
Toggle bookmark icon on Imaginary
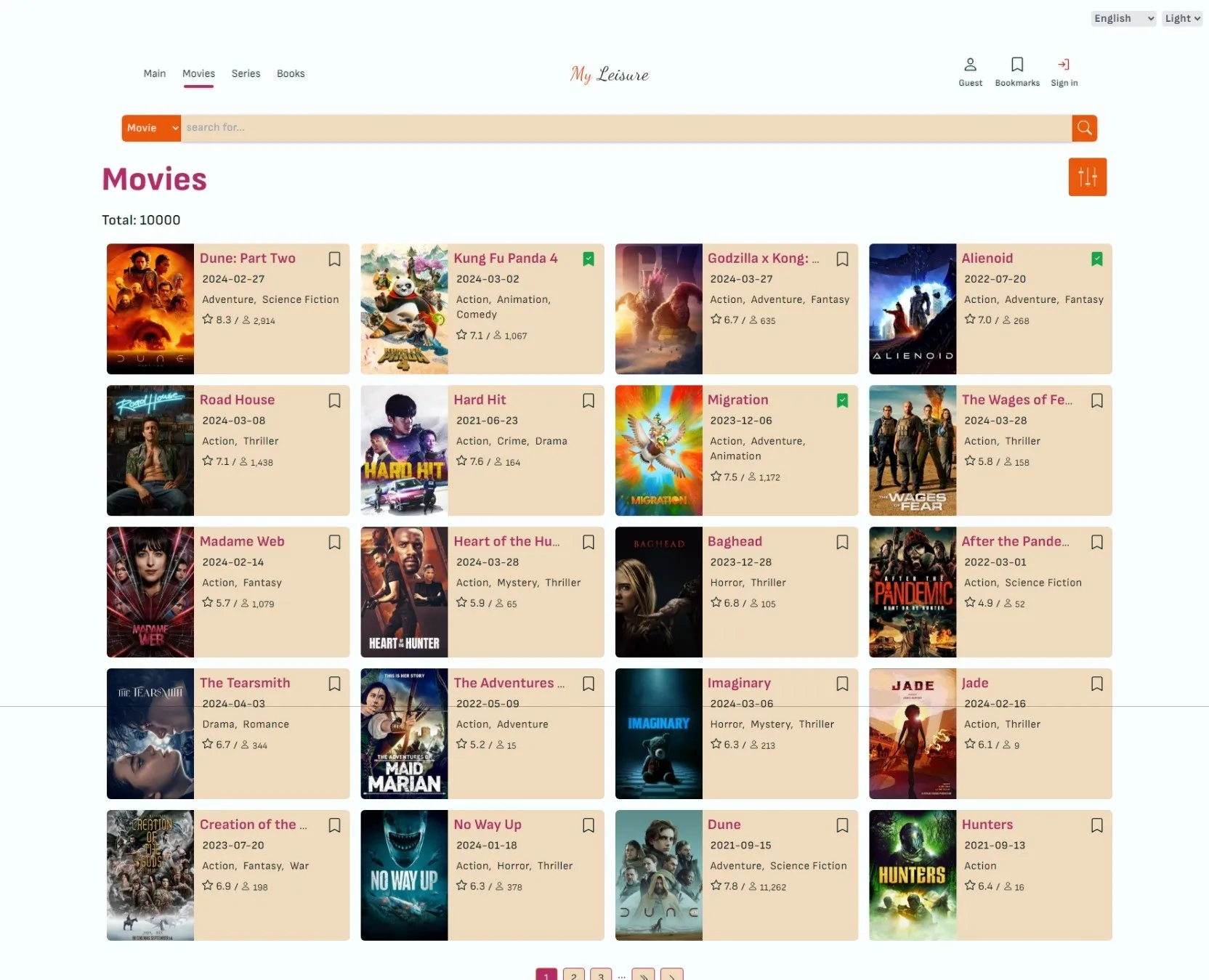tap(842, 684)
